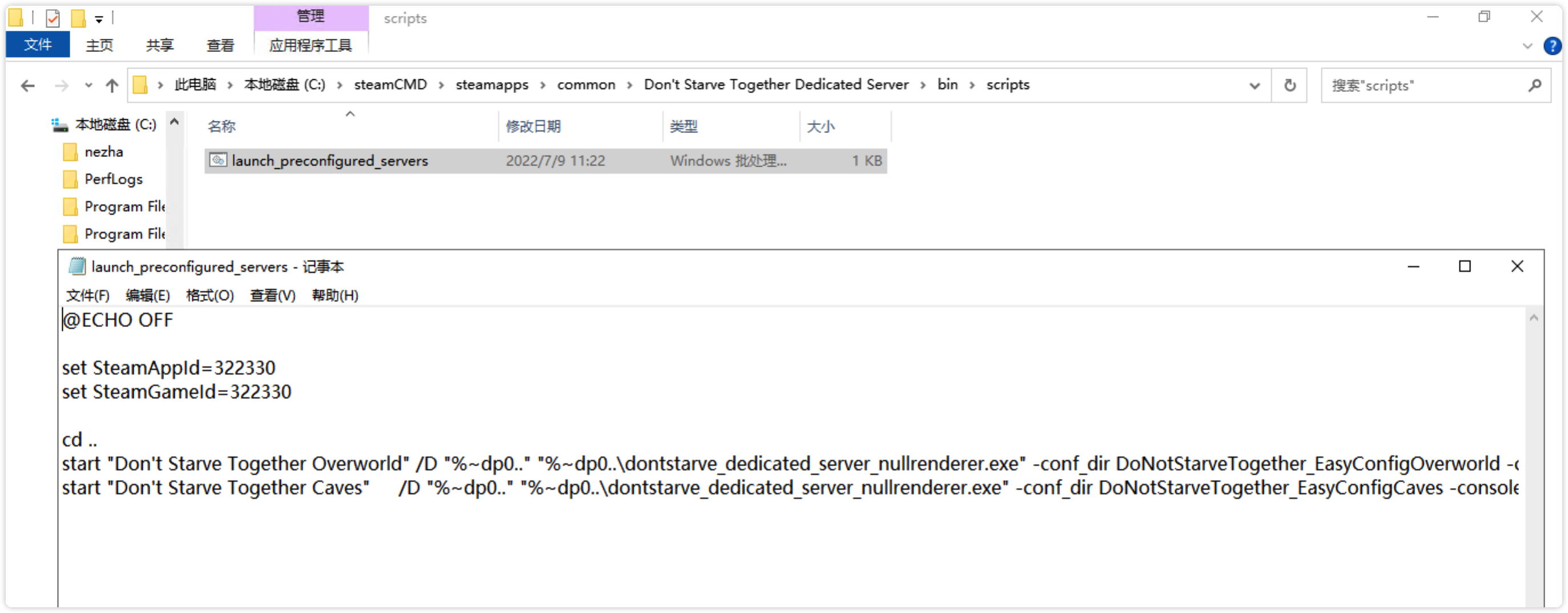Click the batch file icon for launch_preconfigured_servers
Viewport: 1568px width, 613px height.
click(x=218, y=160)
